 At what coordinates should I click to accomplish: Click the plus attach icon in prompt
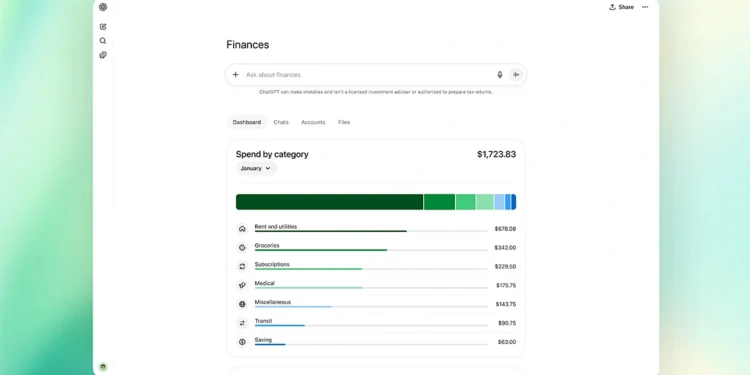(x=235, y=75)
